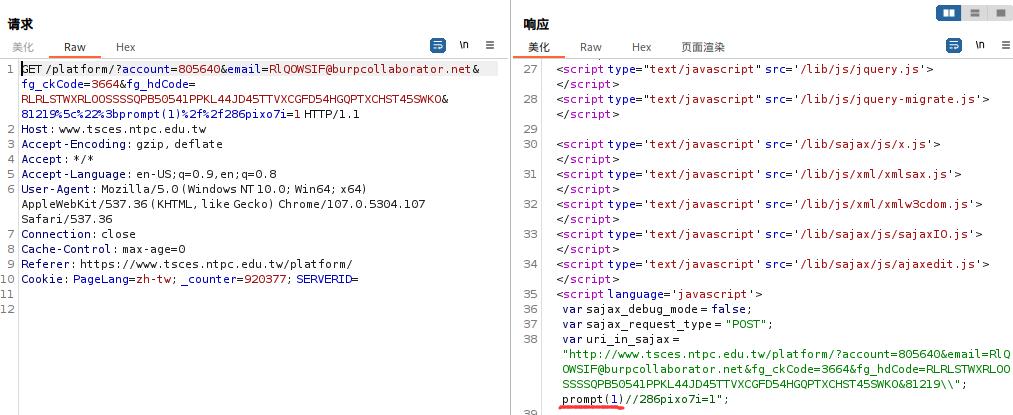Click script language='javascript' line

pos(660,294)
